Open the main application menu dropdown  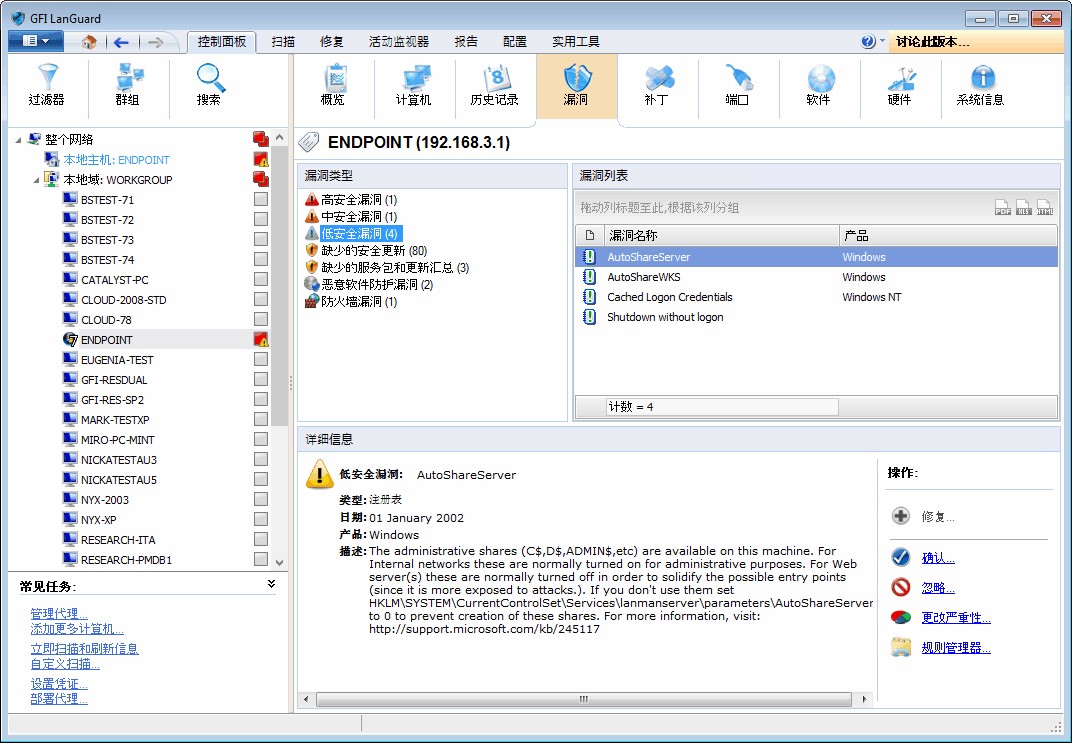(x=36, y=41)
